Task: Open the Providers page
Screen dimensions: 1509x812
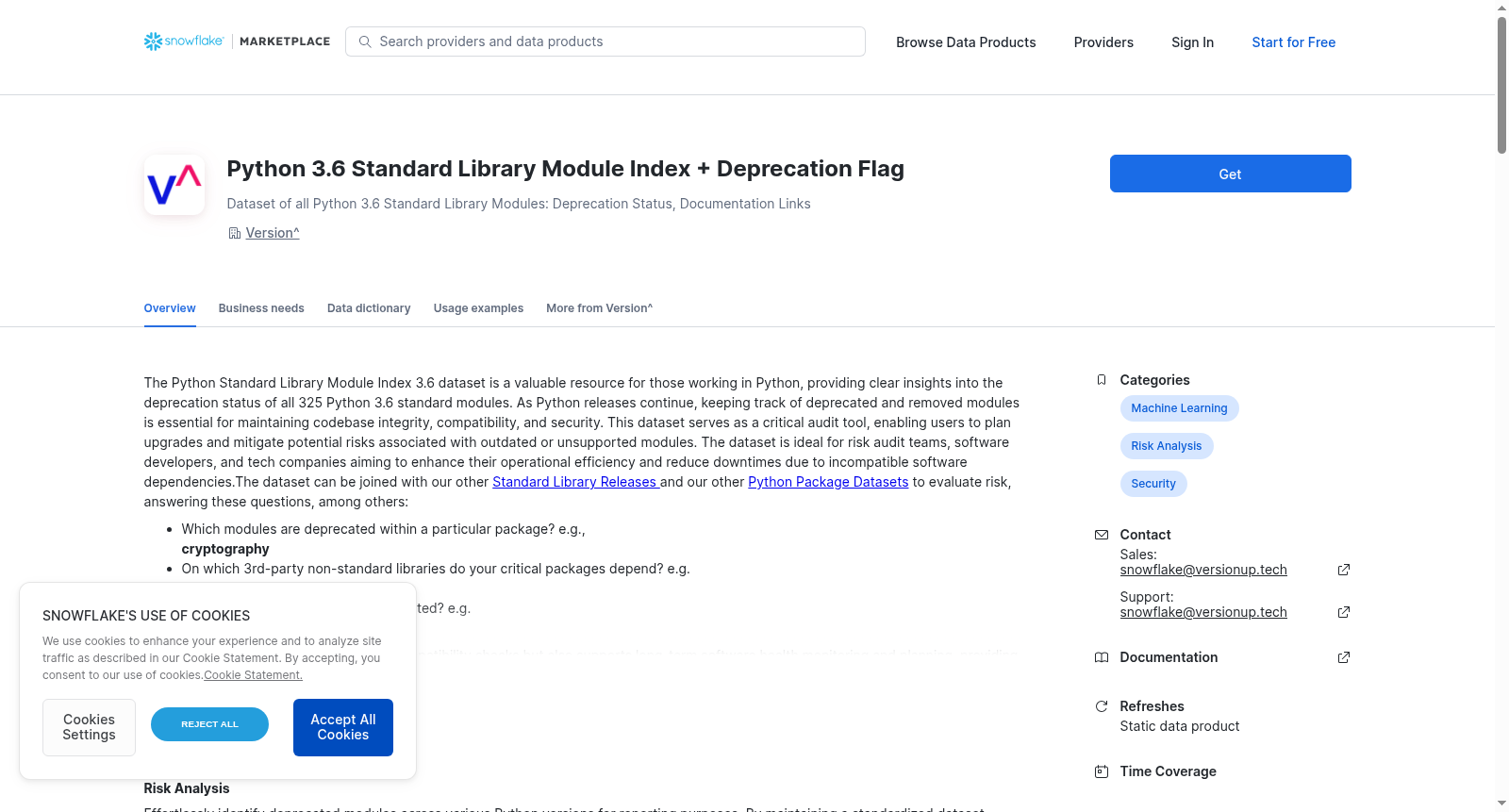Action: (1103, 42)
